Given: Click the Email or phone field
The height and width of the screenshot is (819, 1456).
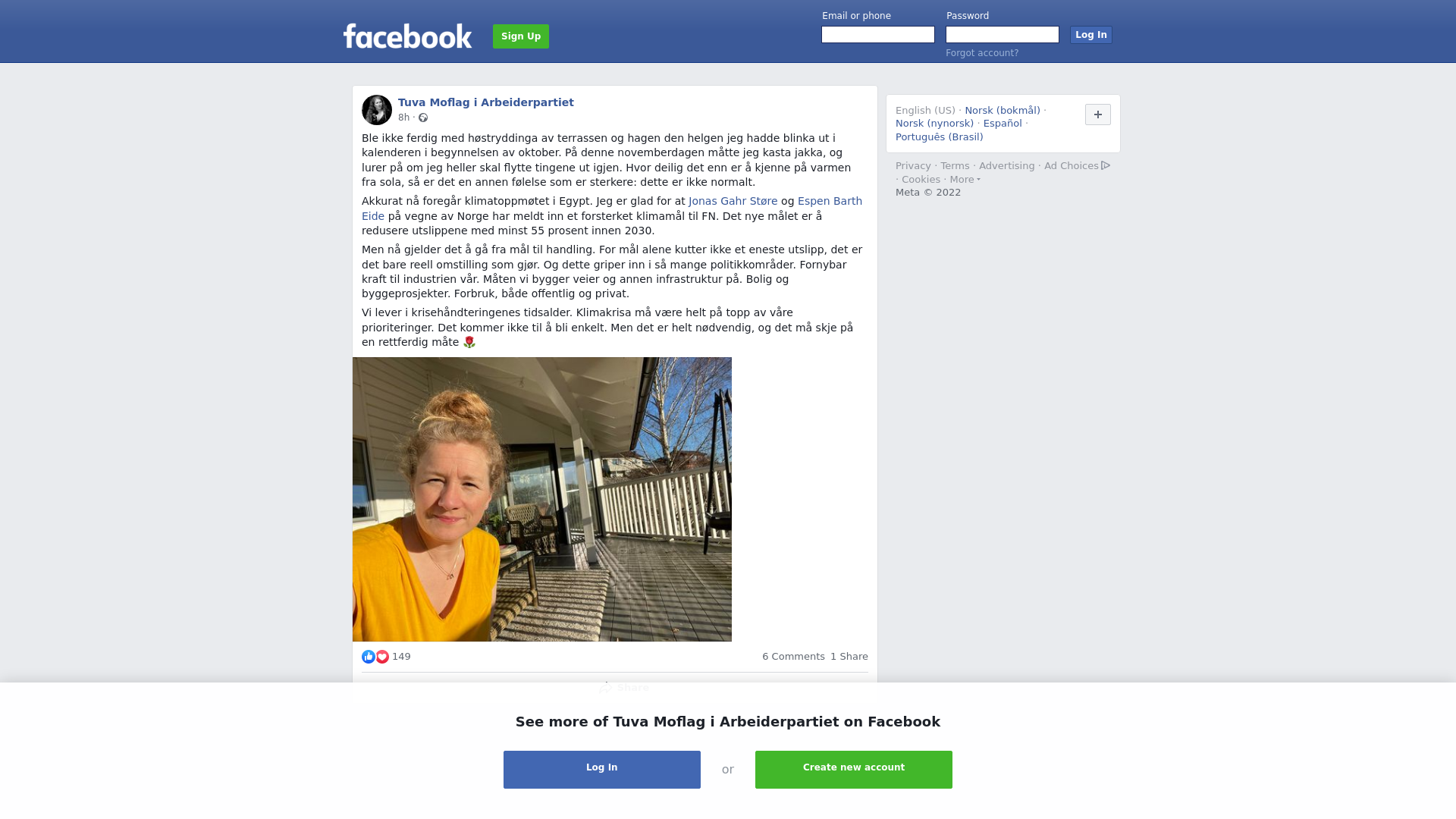Looking at the screenshot, I should tap(878, 35).
